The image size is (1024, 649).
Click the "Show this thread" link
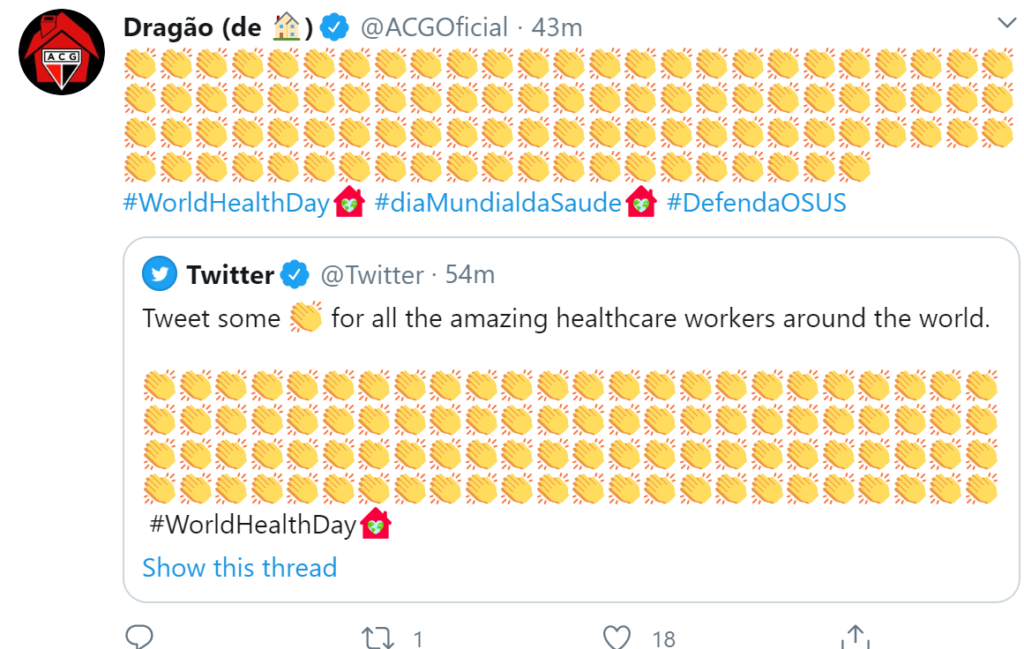click(239, 568)
